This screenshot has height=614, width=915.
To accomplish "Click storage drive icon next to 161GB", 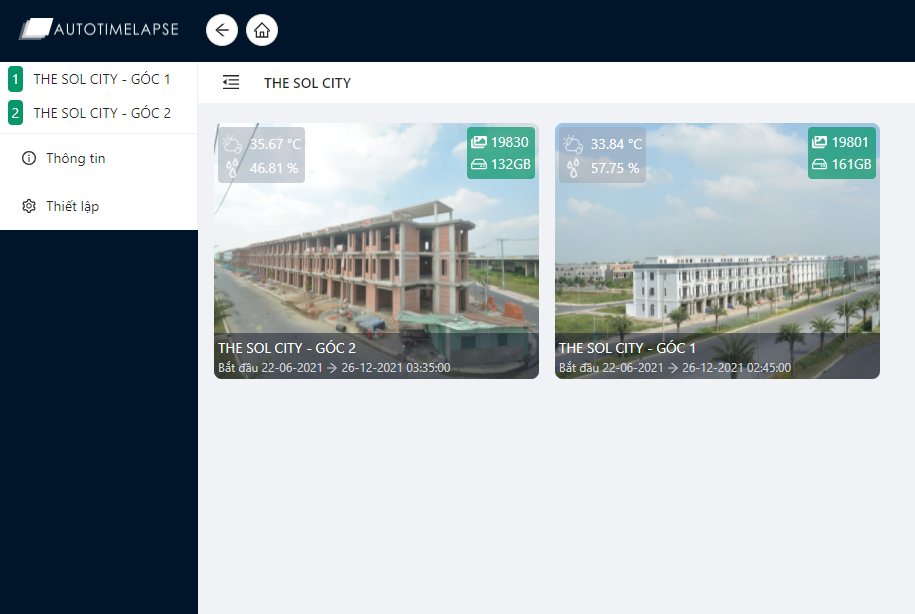I will point(819,164).
